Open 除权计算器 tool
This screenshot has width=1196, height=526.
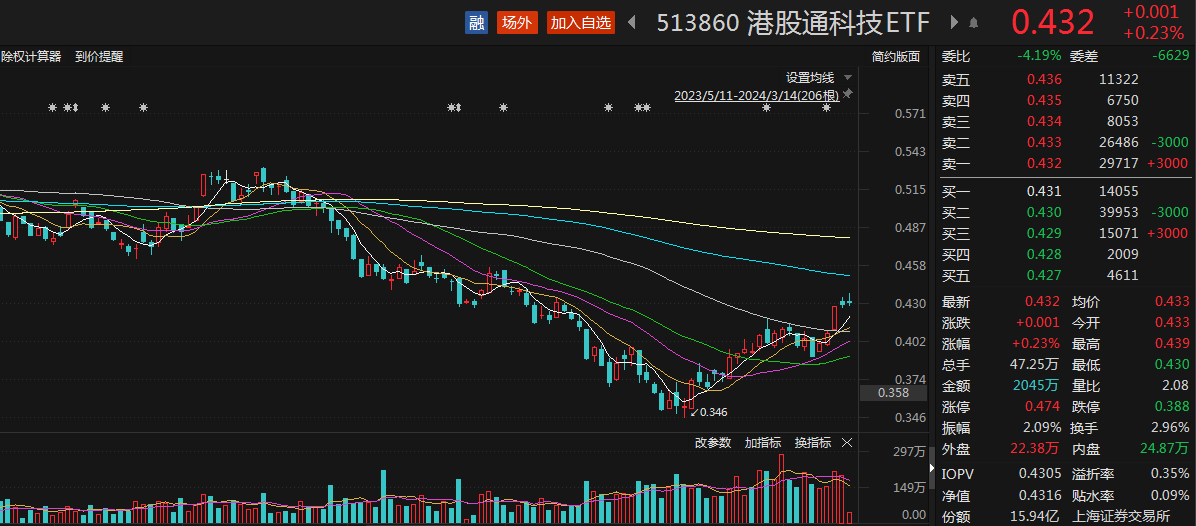[x=31, y=57]
